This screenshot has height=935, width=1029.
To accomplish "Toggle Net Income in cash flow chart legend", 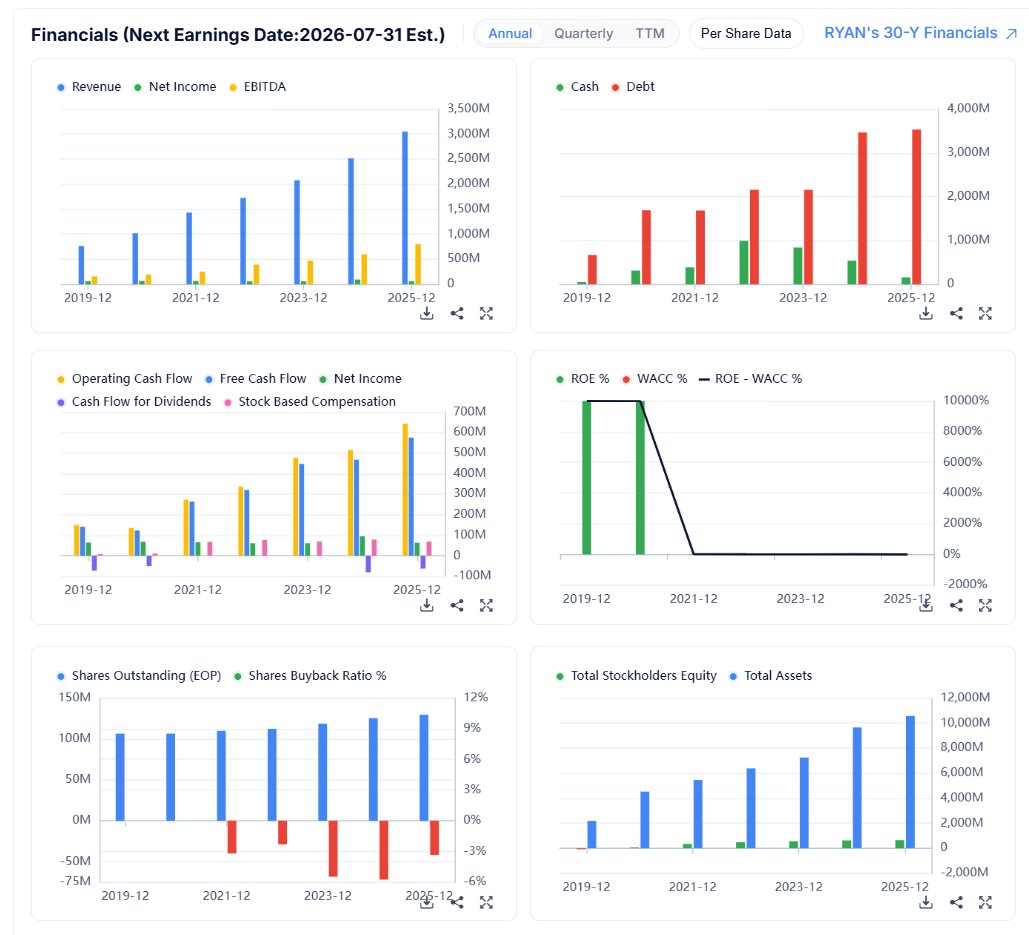I will point(360,379).
